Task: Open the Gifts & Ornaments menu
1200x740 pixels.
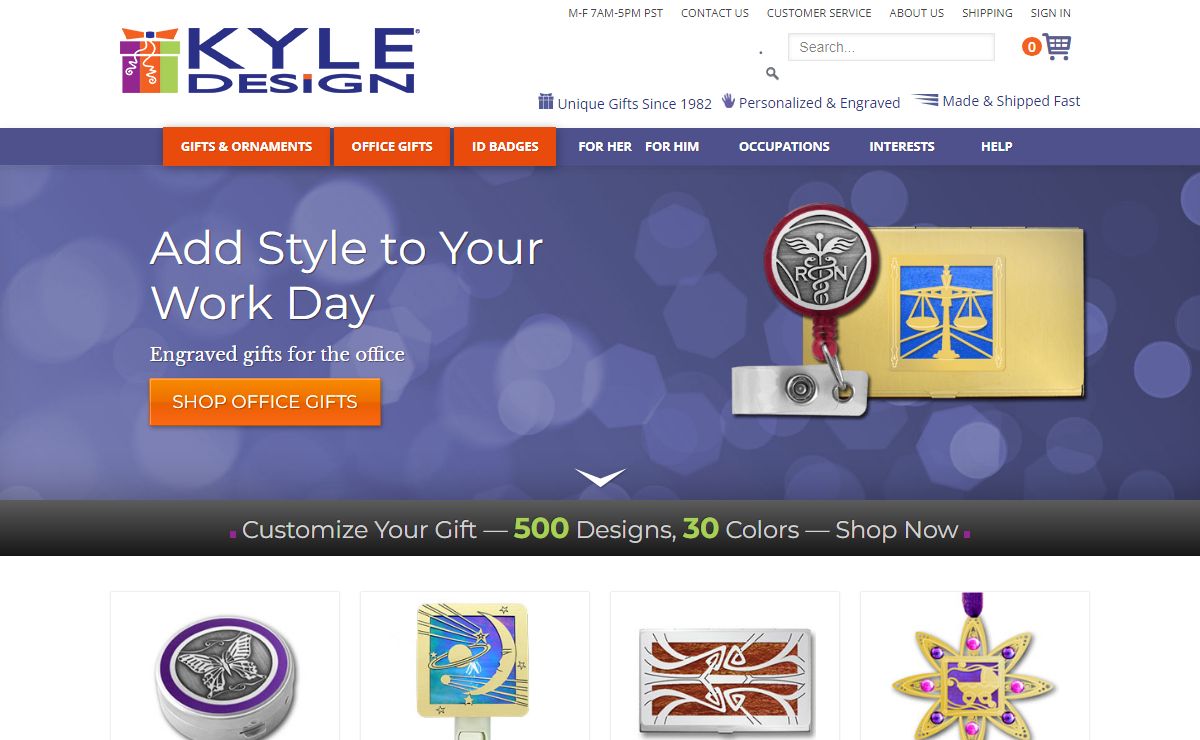Action: (x=246, y=146)
